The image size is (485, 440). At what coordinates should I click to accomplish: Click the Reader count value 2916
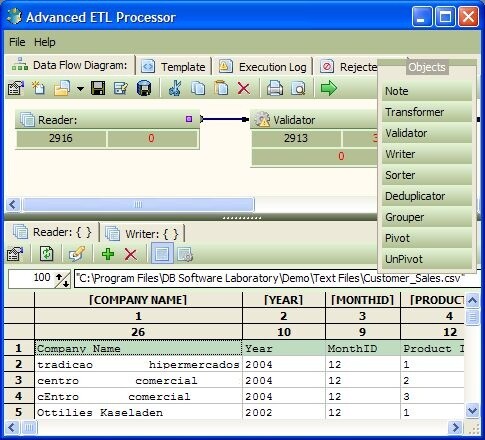61,138
